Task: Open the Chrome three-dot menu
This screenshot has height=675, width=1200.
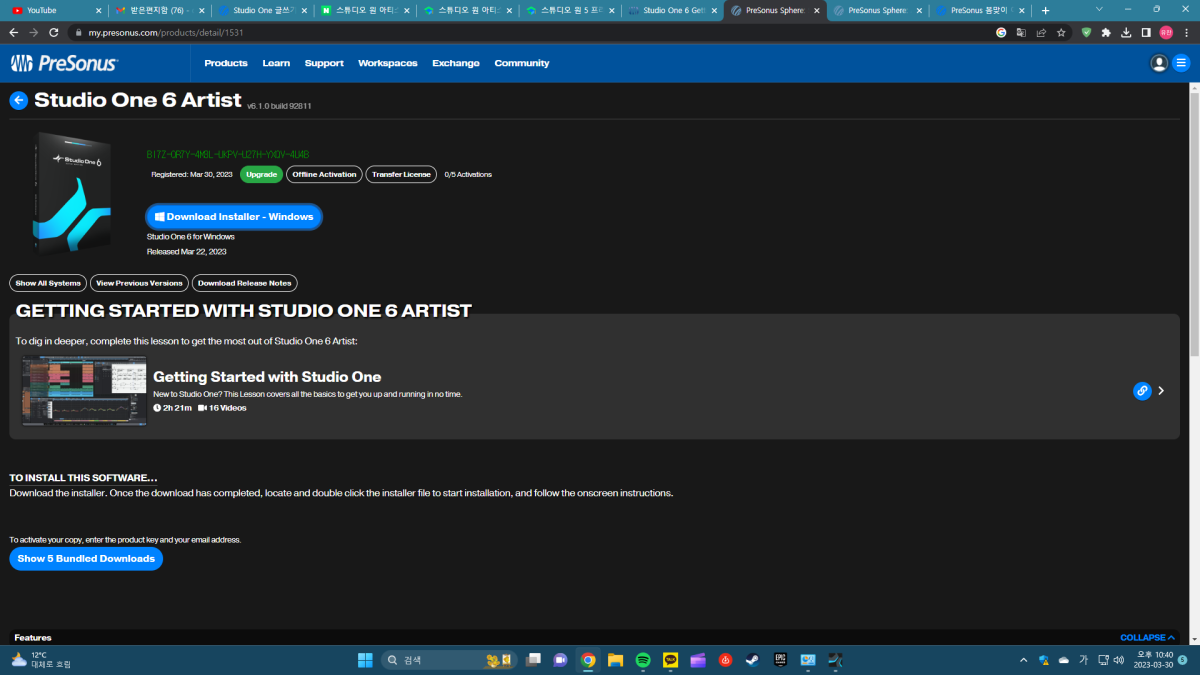Action: tap(1186, 32)
